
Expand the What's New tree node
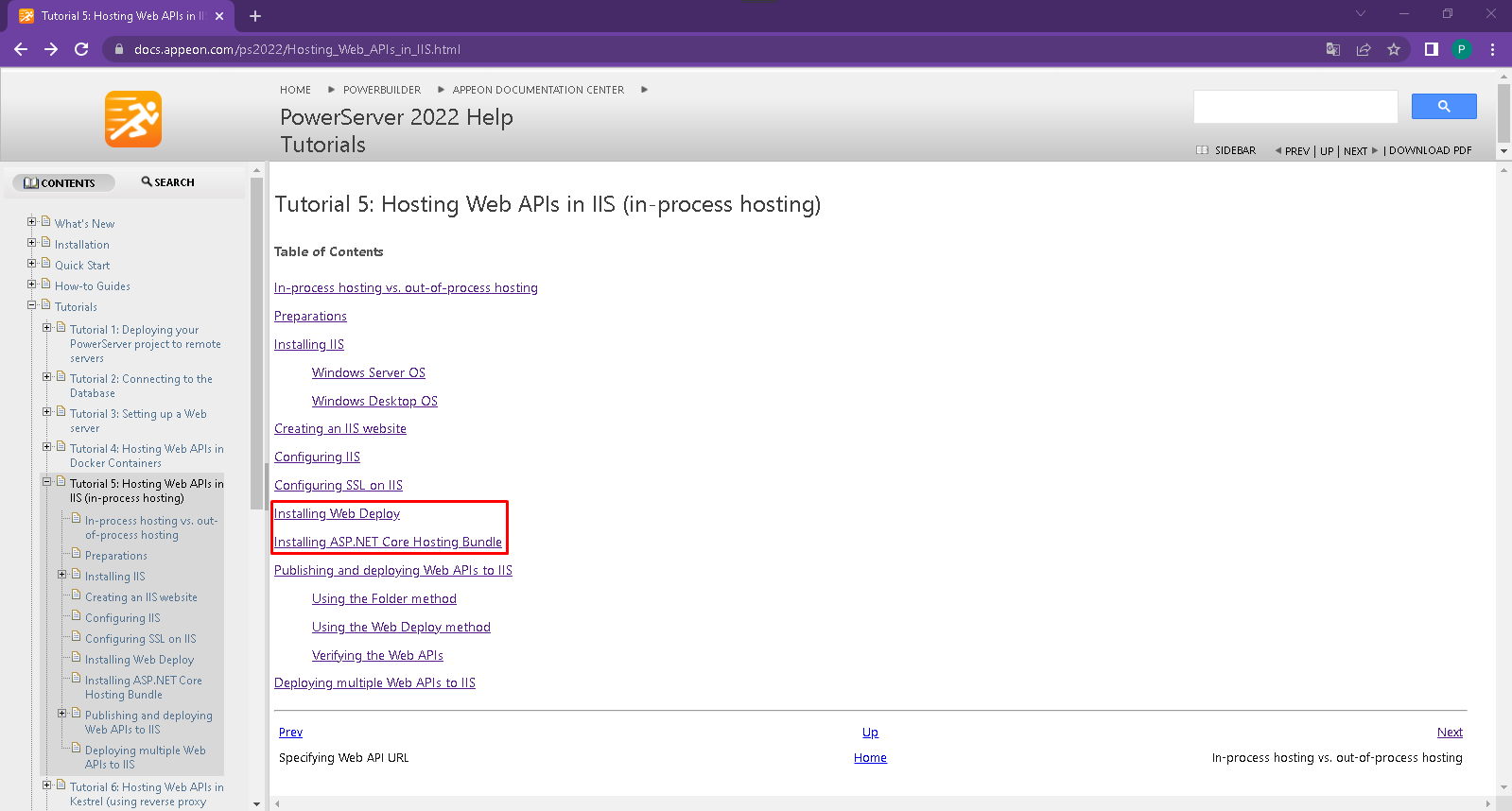point(32,222)
